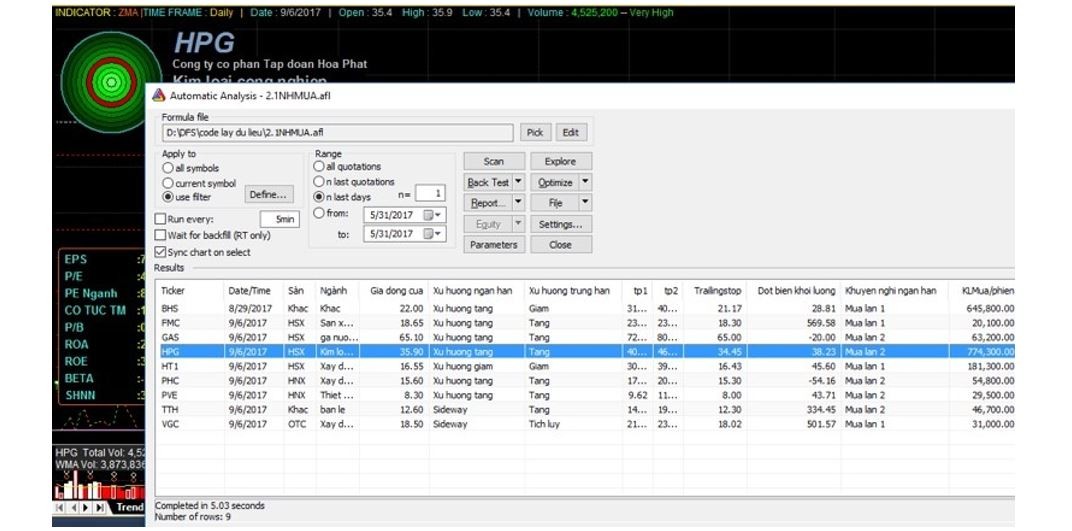Expand the Back Test dropdown arrow

click(519, 182)
